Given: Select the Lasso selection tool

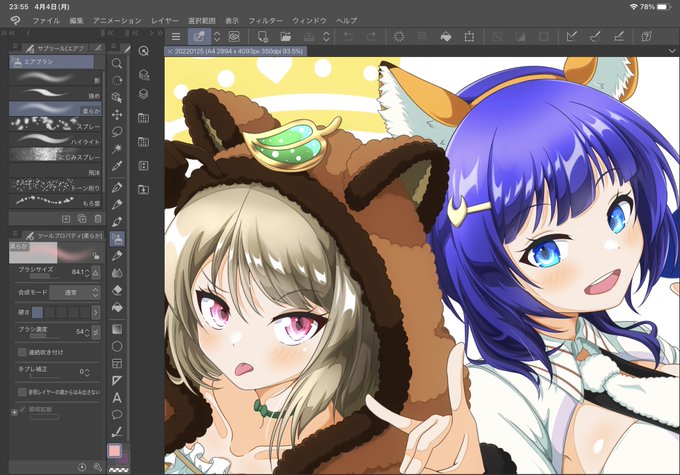Looking at the screenshot, I should click(x=117, y=131).
